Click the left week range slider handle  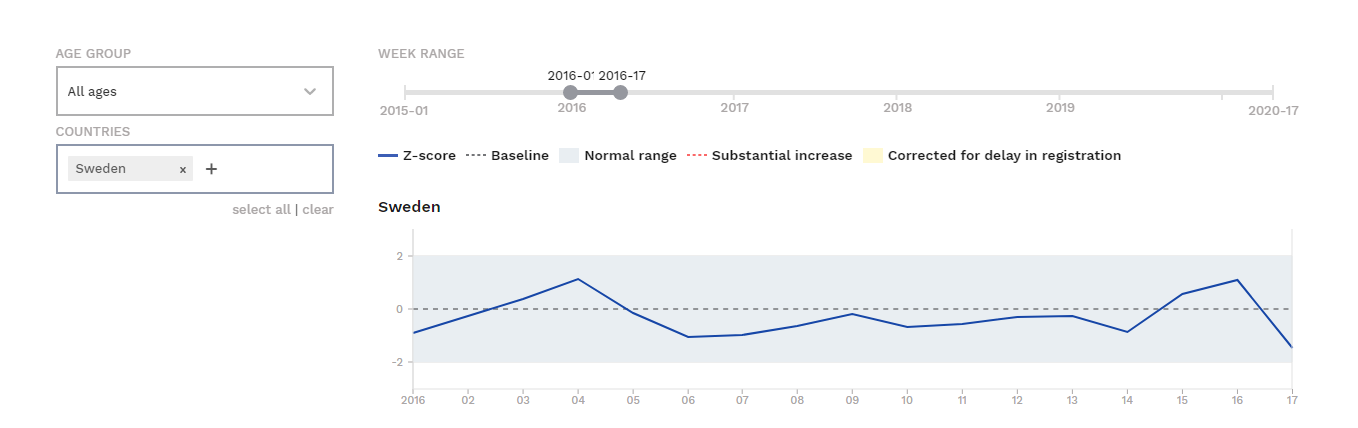570,93
